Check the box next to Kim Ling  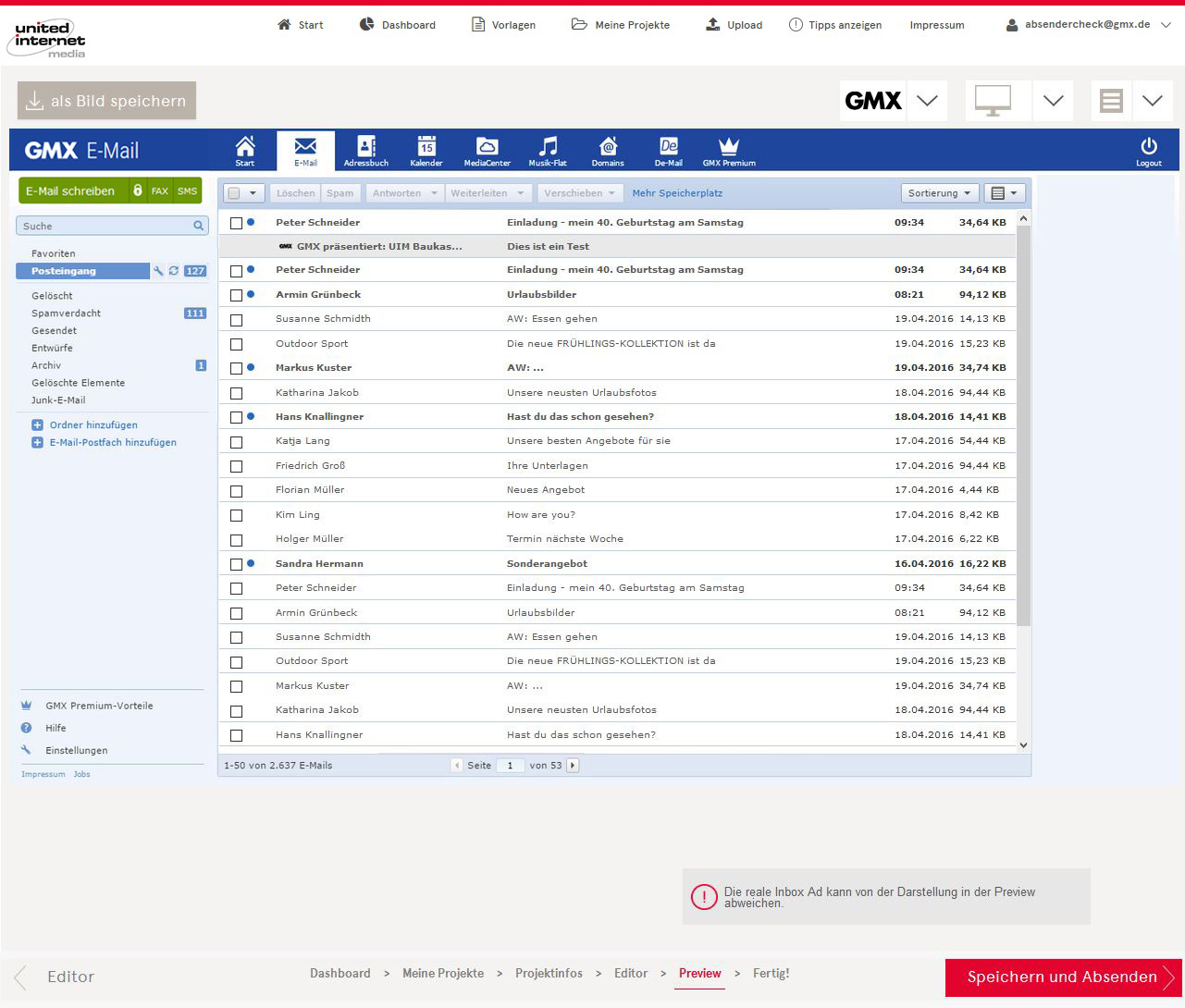(236, 515)
